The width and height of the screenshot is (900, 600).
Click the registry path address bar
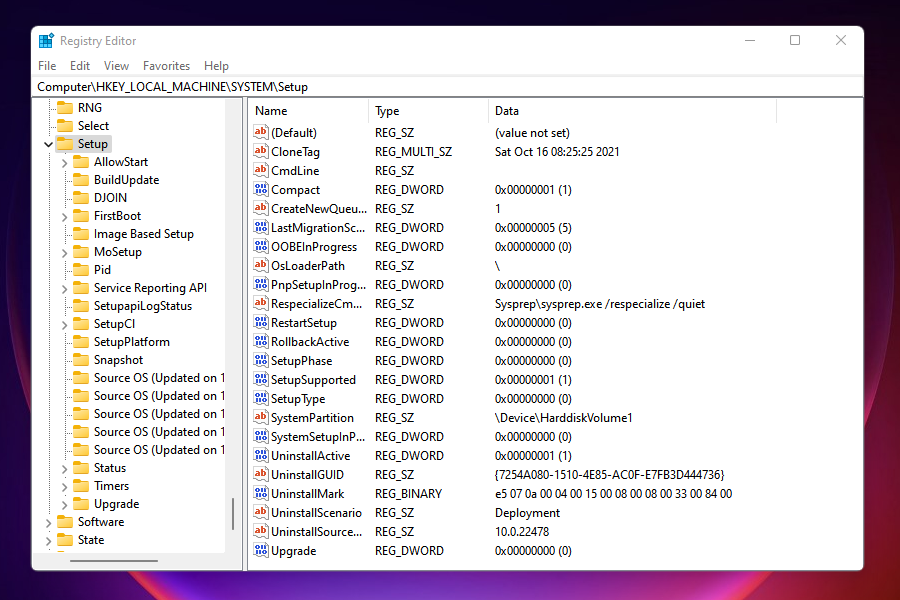click(x=200, y=87)
